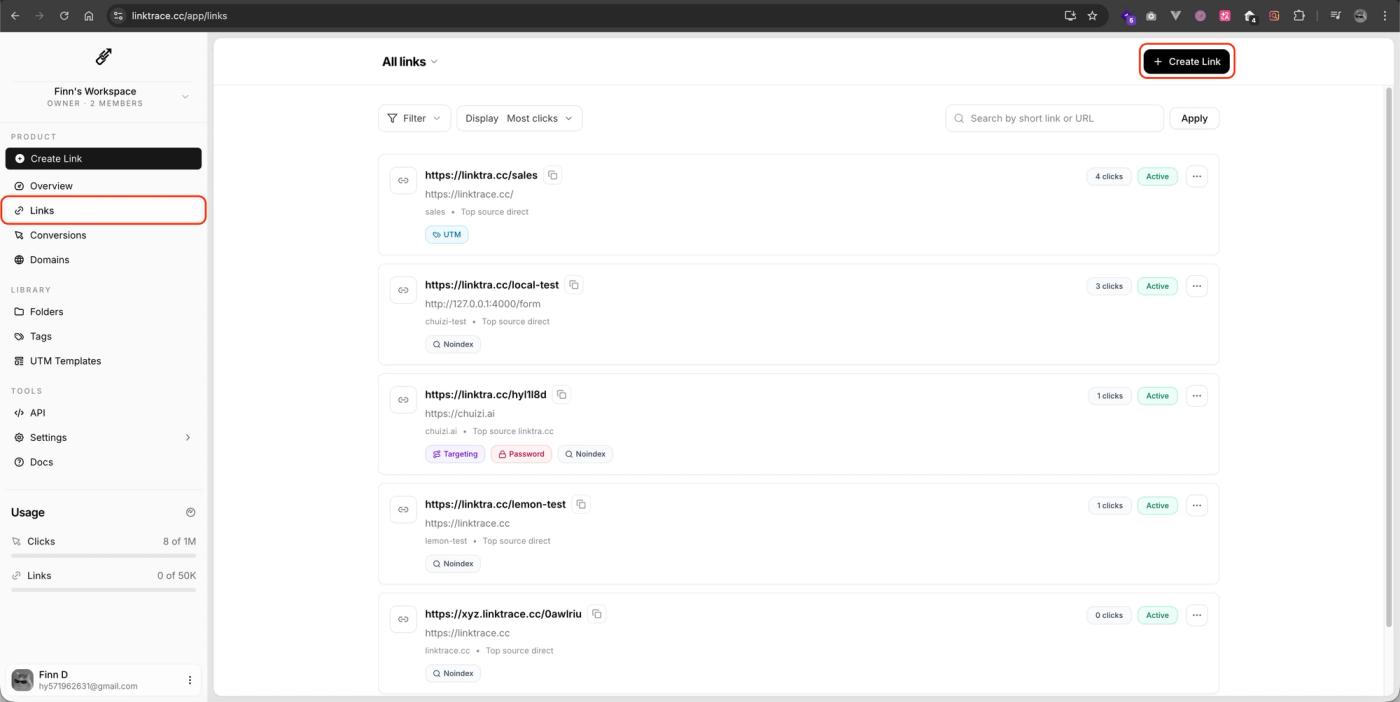This screenshot has width=1400, height=702.
Task: Bookmark this page with the star icon
Action: pos(1092,16)
